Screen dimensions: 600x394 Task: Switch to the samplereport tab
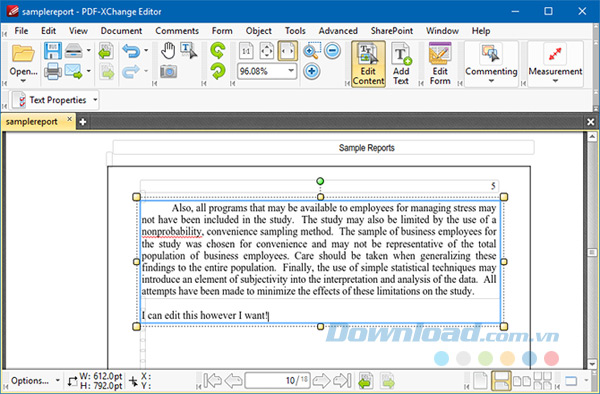click(x=32, y=122)
